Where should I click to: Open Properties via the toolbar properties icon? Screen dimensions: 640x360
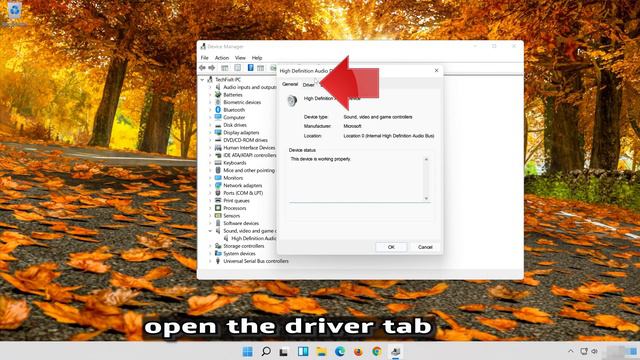coord(238,68)
